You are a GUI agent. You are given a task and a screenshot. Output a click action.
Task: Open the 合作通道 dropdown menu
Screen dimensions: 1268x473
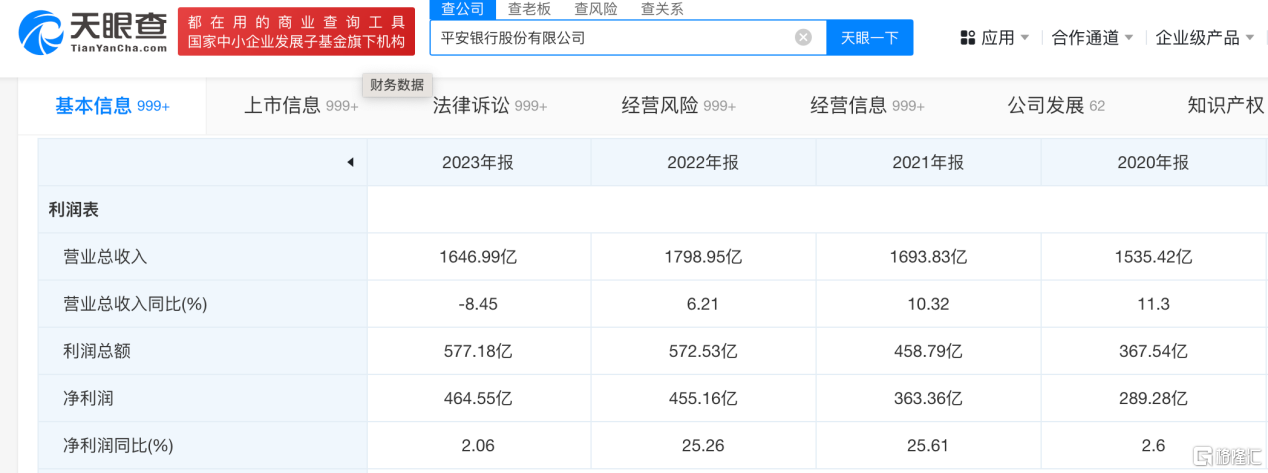(x=1093, y=38)
